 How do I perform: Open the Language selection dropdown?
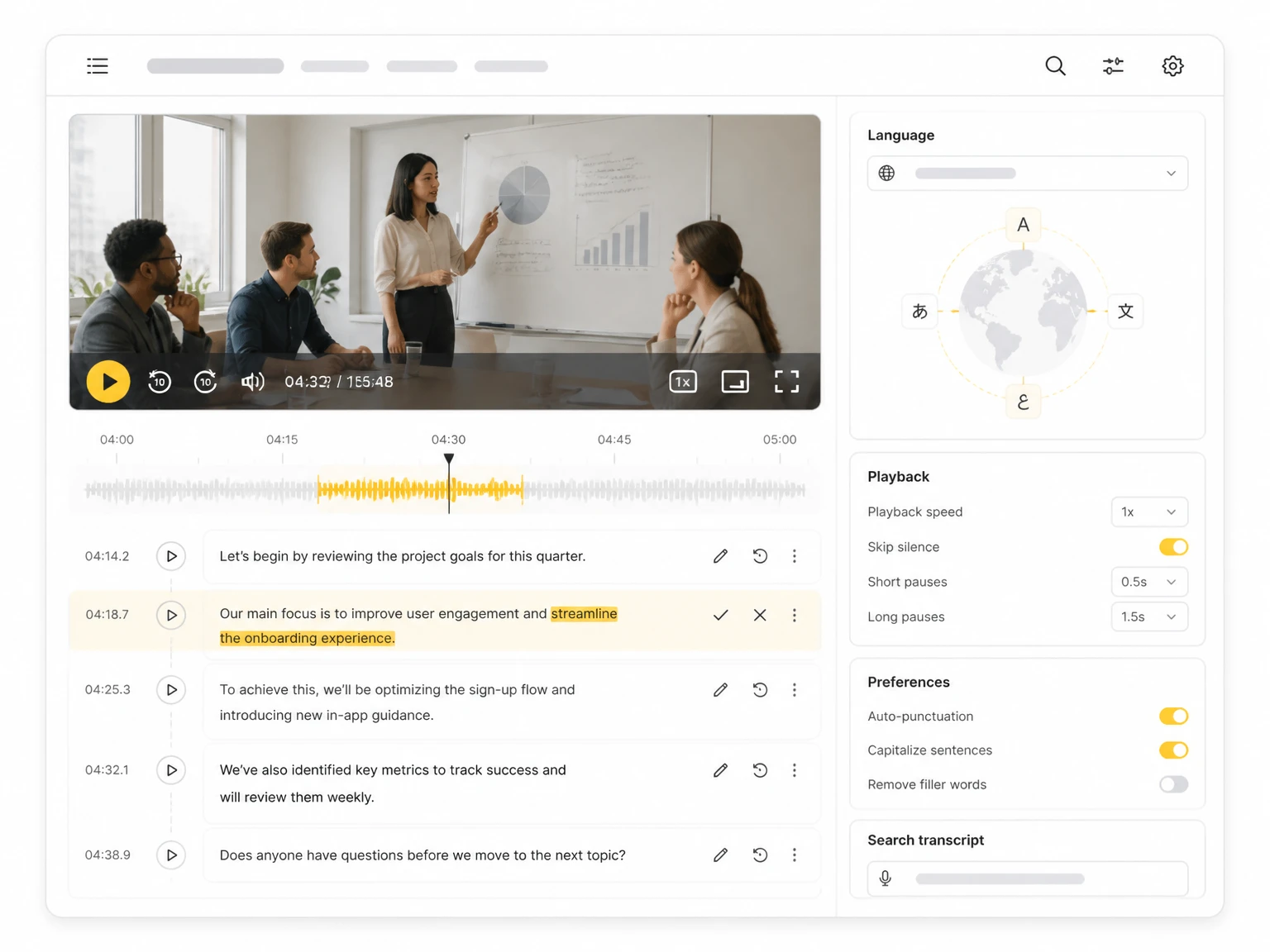[x=1028, y=174]
